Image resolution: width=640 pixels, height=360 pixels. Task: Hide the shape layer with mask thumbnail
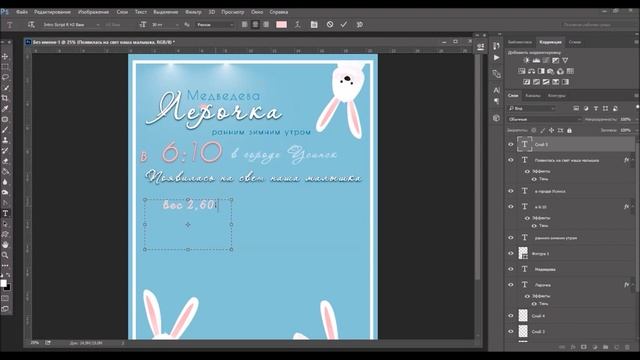point(511,253)
